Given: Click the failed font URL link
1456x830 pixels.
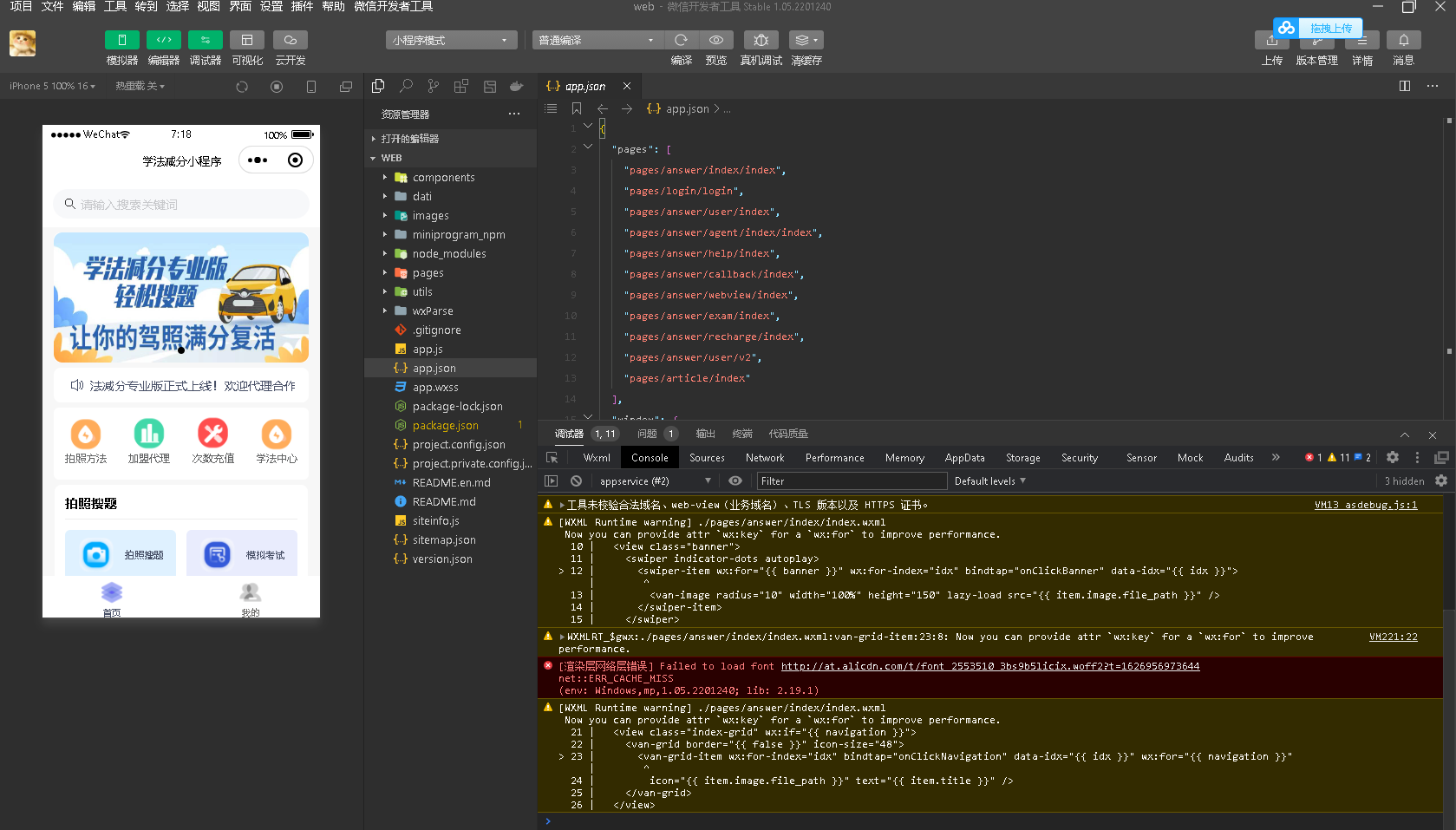Looking at the screenshot, I should 989,666.
